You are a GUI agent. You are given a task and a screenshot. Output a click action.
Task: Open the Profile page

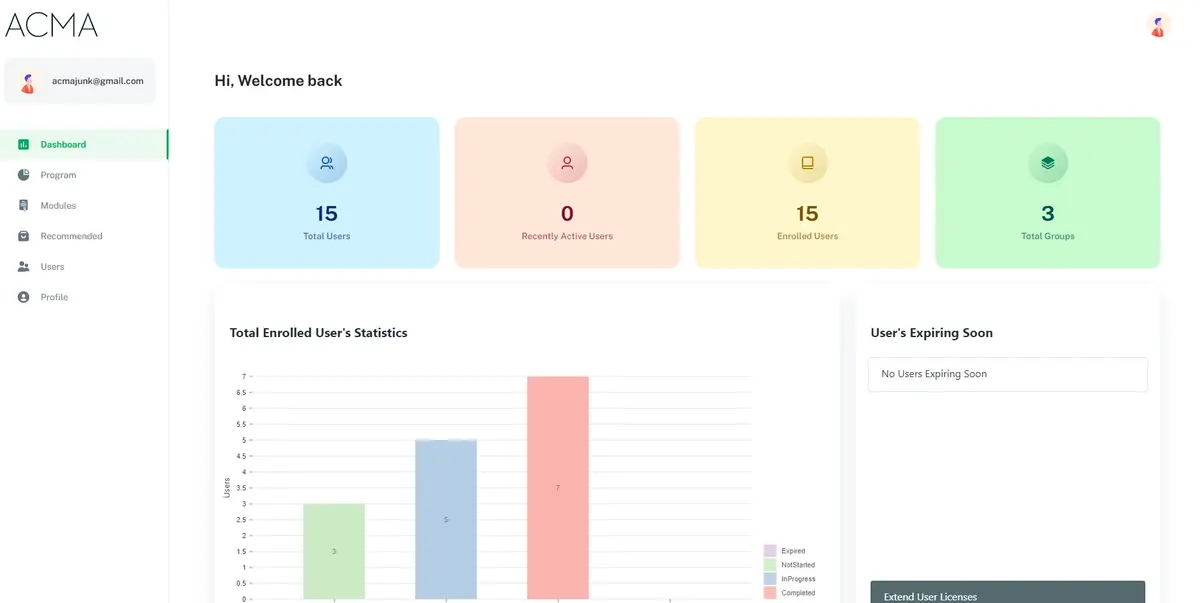(84, 297)
